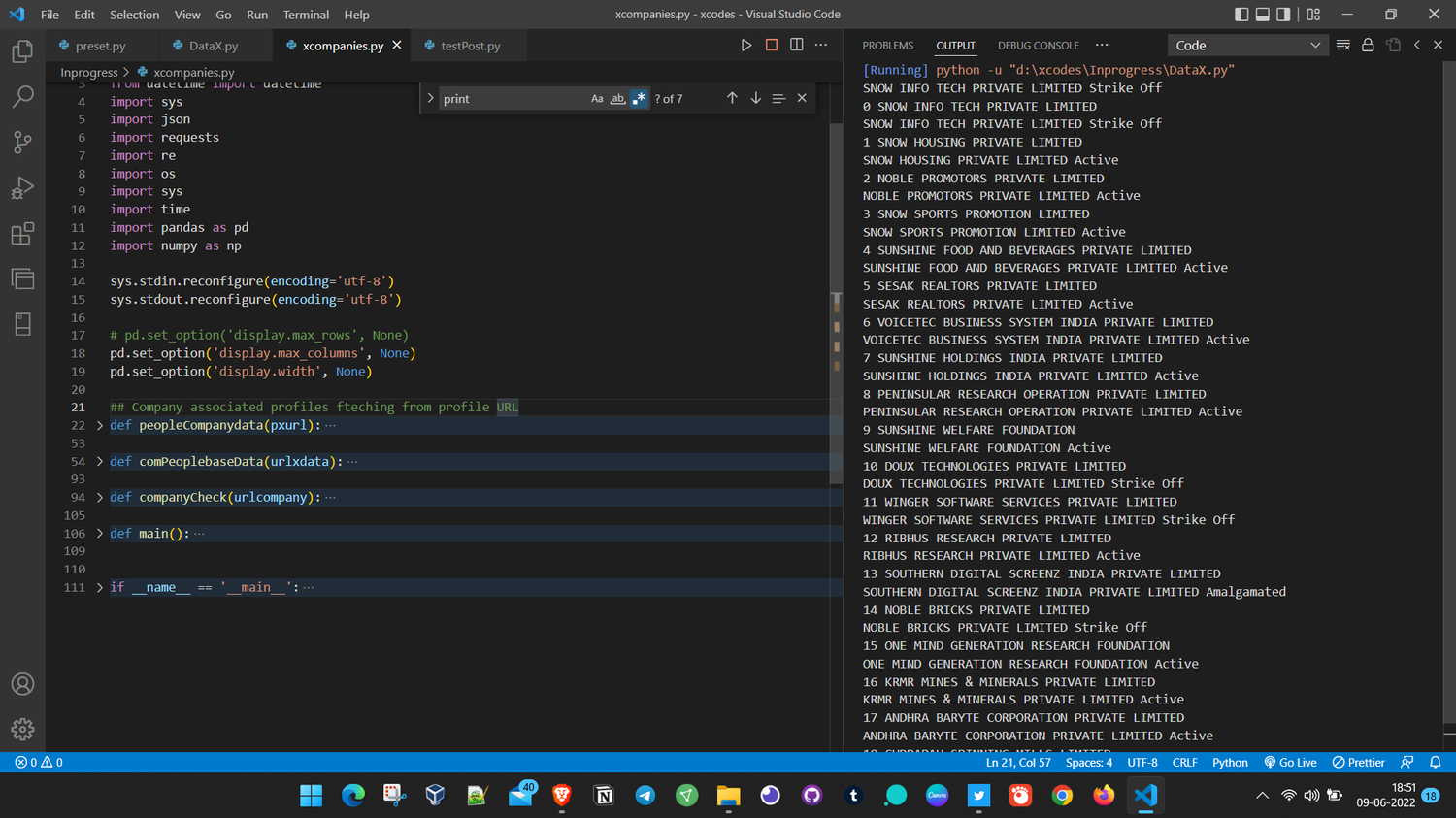Open the Selection menu
Image resolution: width=1456 pixels, height=818 pixels.
point(134,15)
